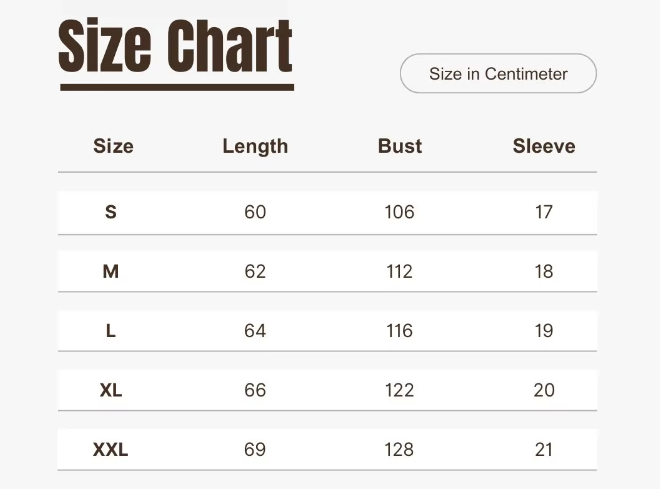
Task: Choose the XXL size row label
Action: (x=111, y=450)
